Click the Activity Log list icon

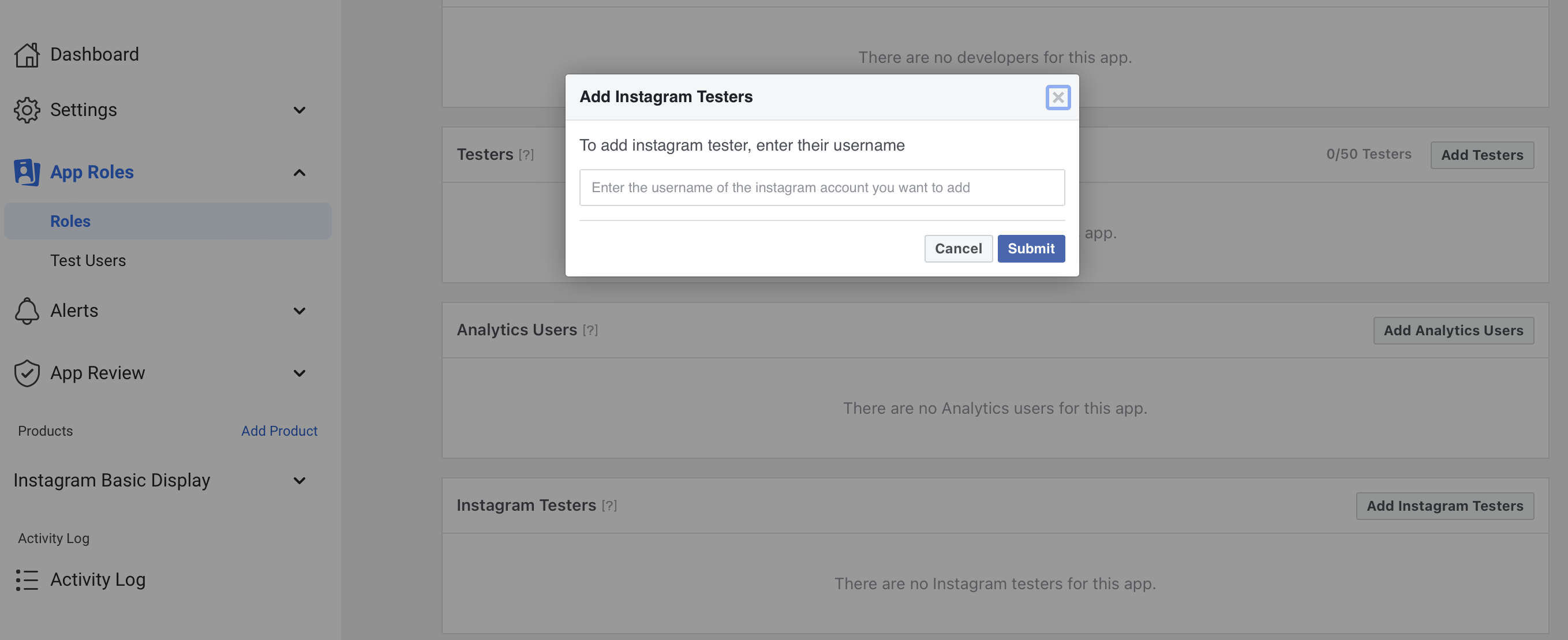[x=27, y=580]
